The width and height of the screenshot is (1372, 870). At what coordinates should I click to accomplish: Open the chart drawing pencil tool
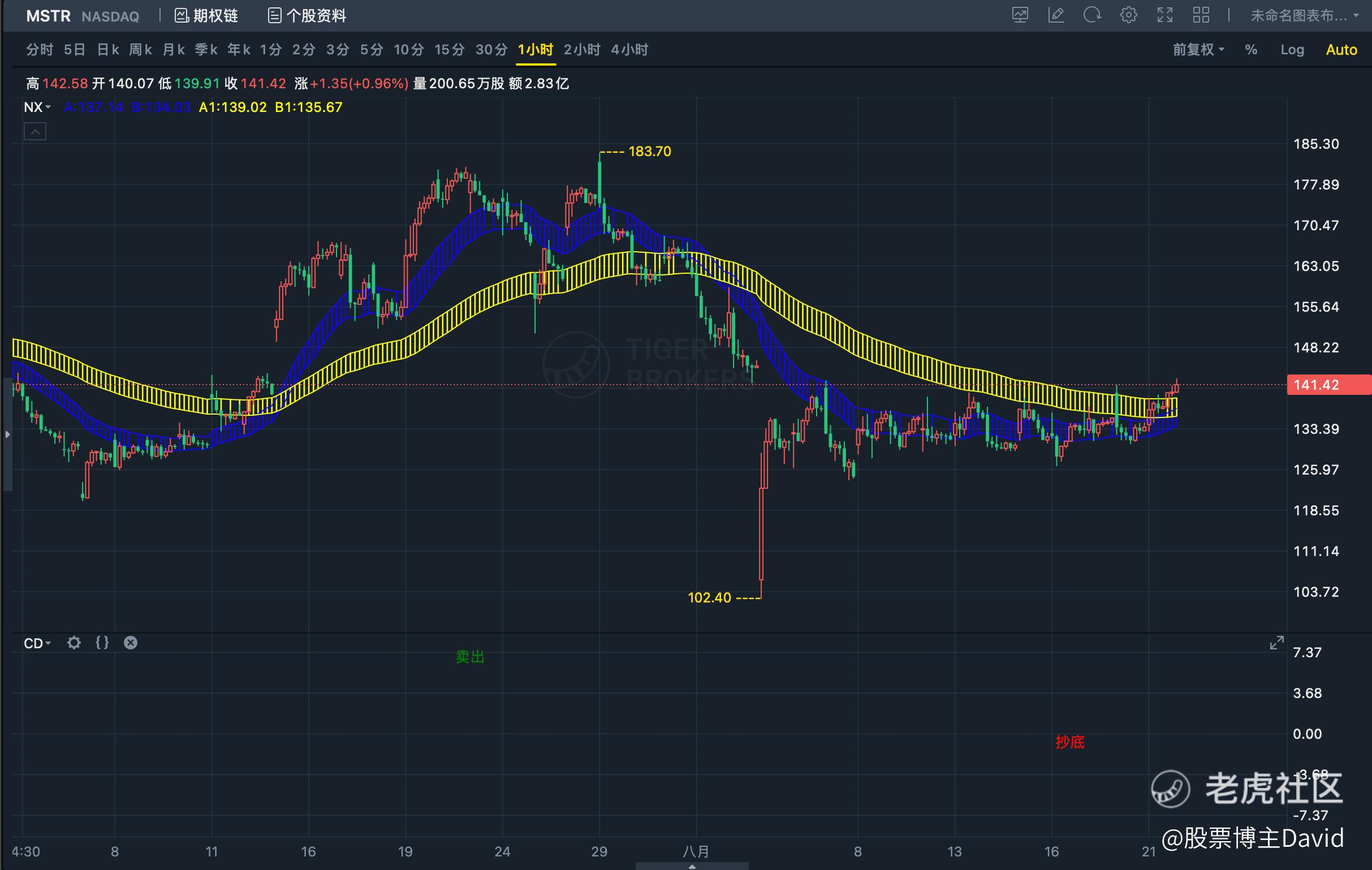click(1056, 15)
